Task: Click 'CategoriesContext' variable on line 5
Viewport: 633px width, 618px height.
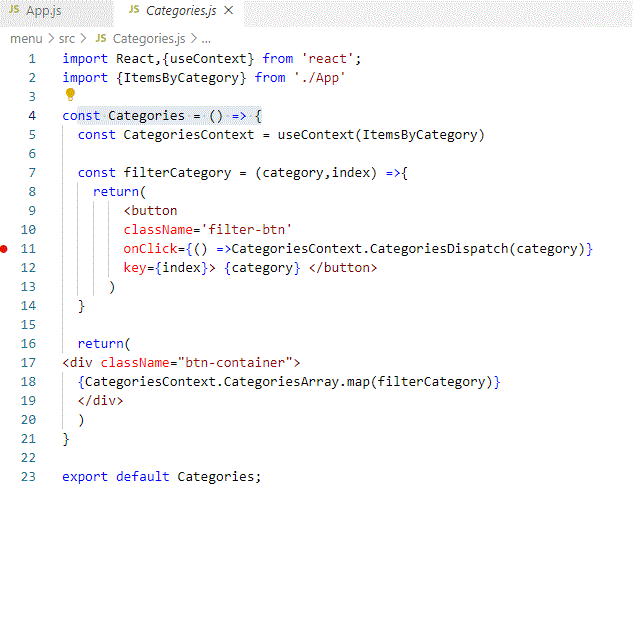Action: point(189,135)
